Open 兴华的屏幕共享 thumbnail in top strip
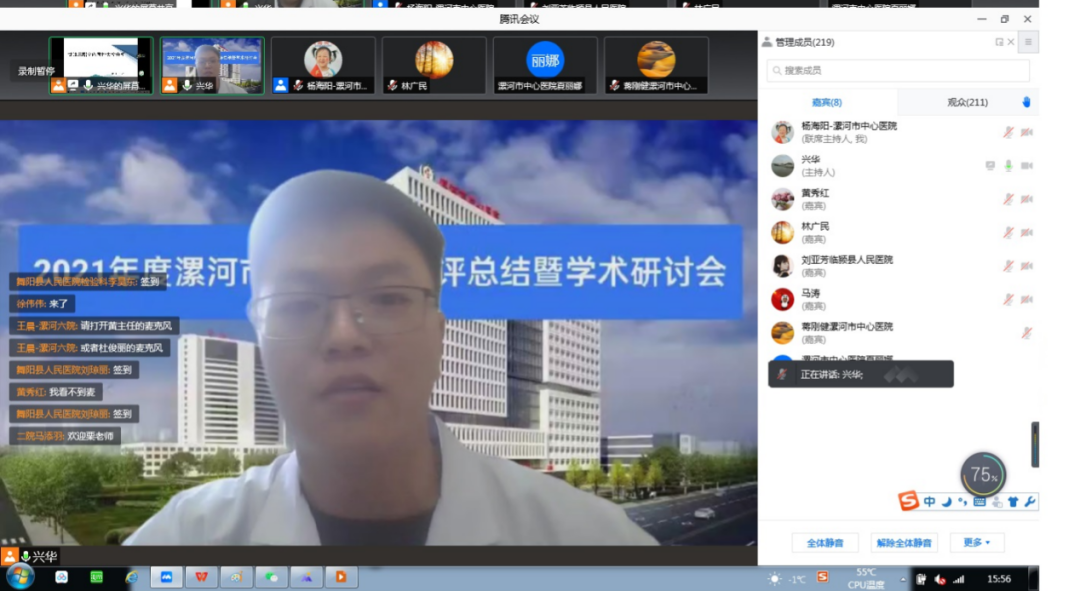1080x591 pixels. 101,65
